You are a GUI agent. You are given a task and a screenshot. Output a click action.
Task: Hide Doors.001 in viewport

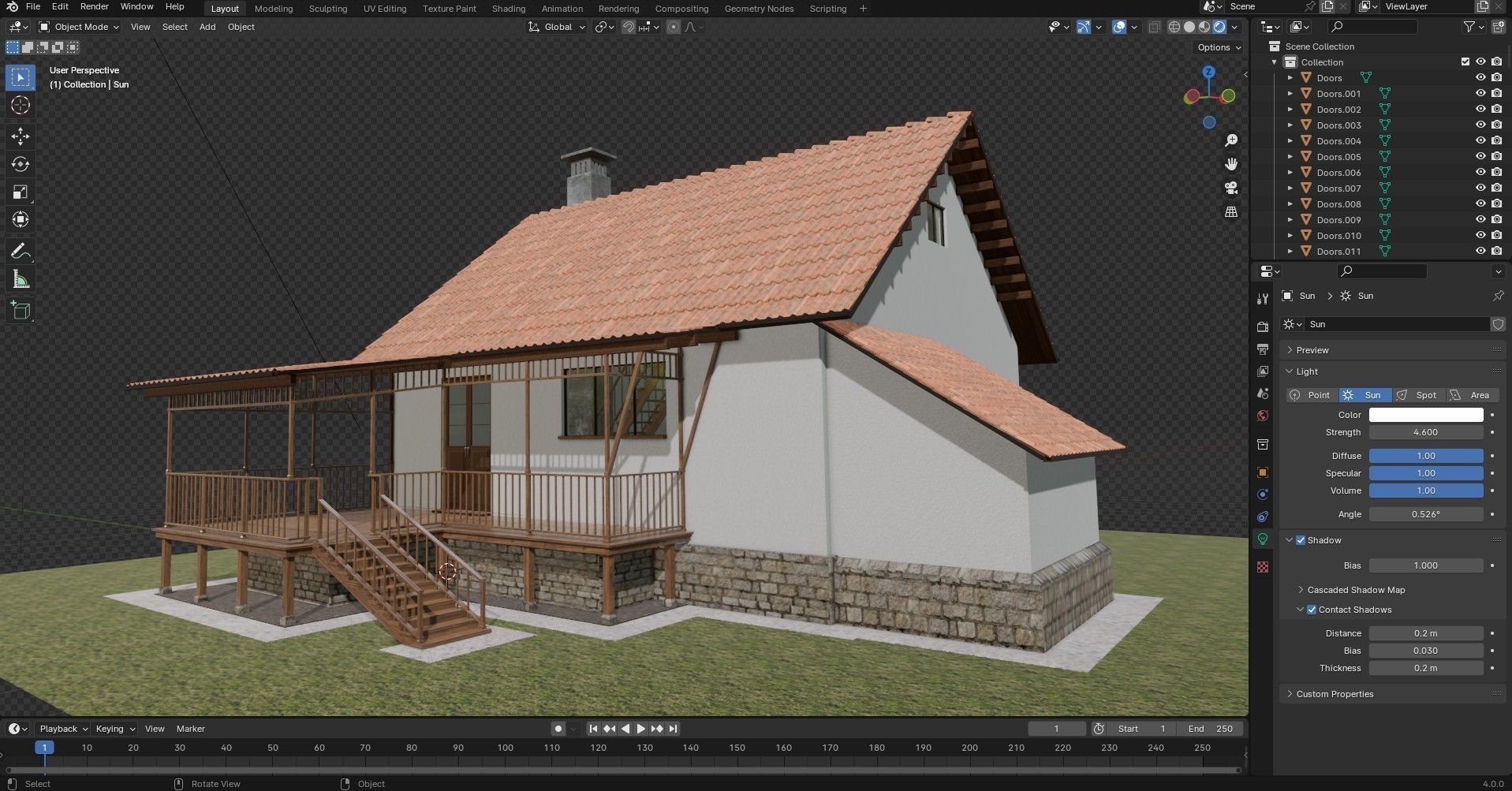click(1480, 93)
